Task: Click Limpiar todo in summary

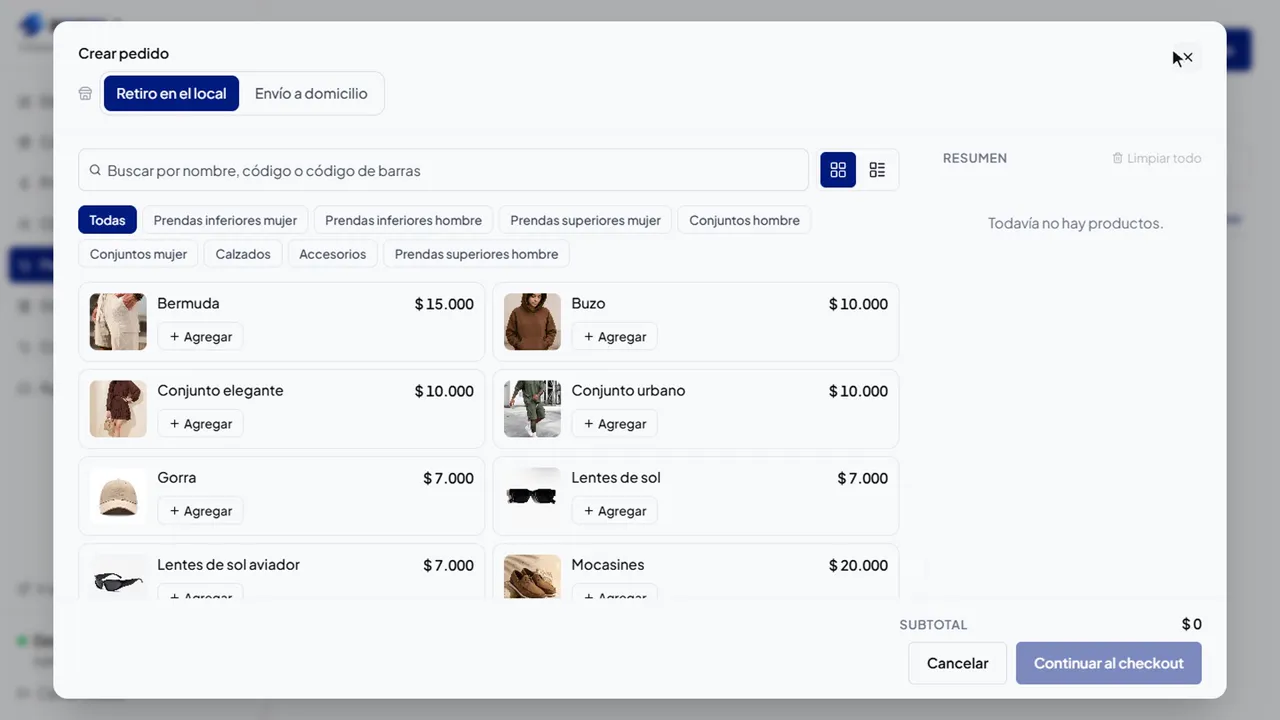Action: (x=1157, y=158)
